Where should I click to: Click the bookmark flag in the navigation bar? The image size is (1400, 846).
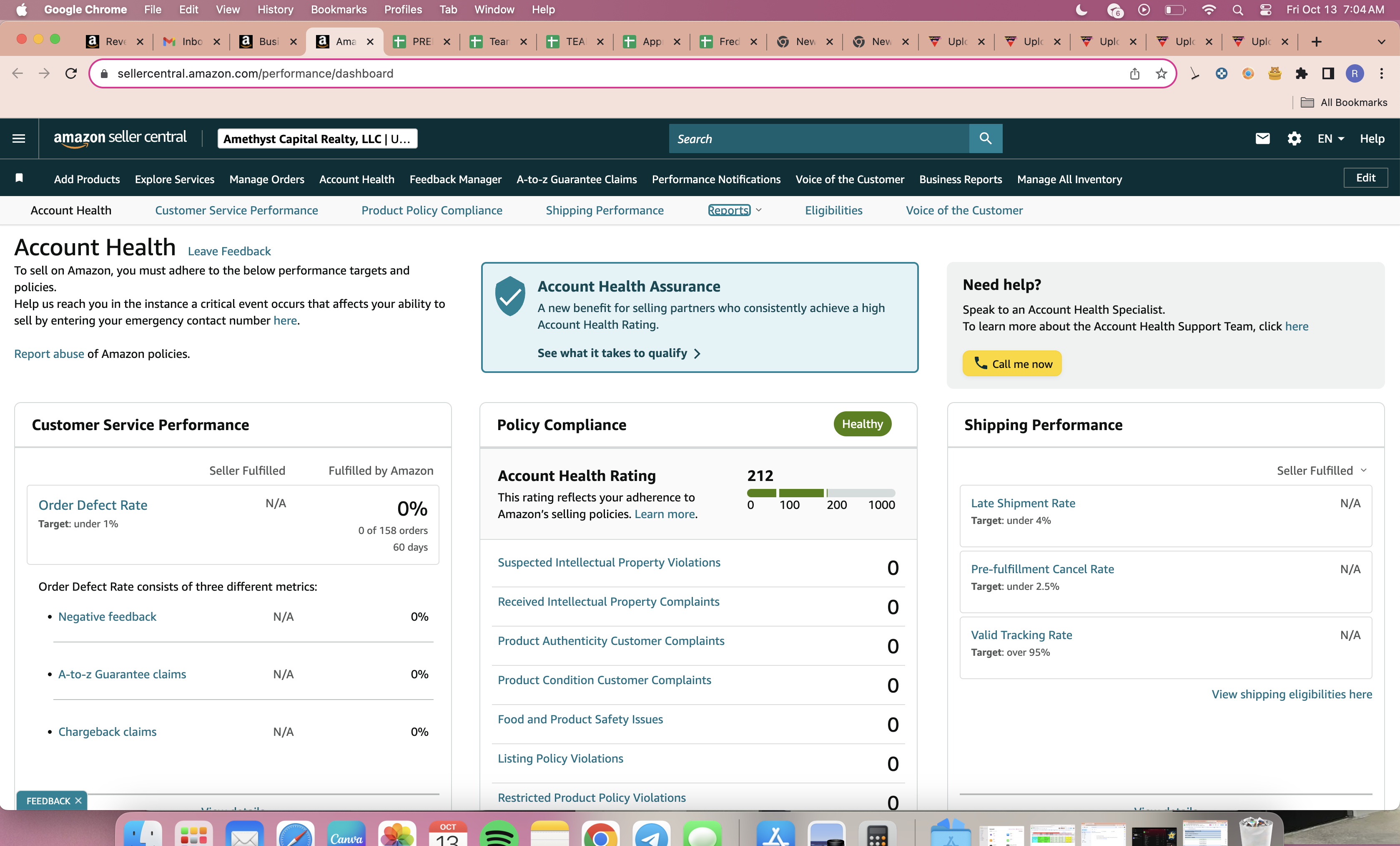pyautogui.click(x=19, y=178)
